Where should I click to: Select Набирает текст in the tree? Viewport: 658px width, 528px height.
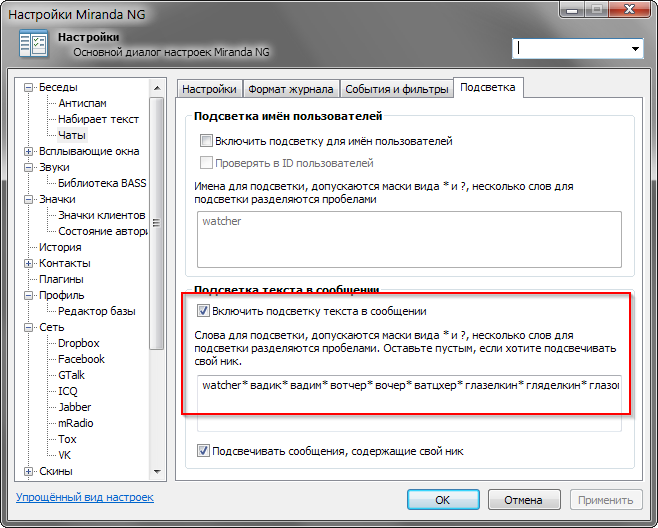(x=98, y=119)
